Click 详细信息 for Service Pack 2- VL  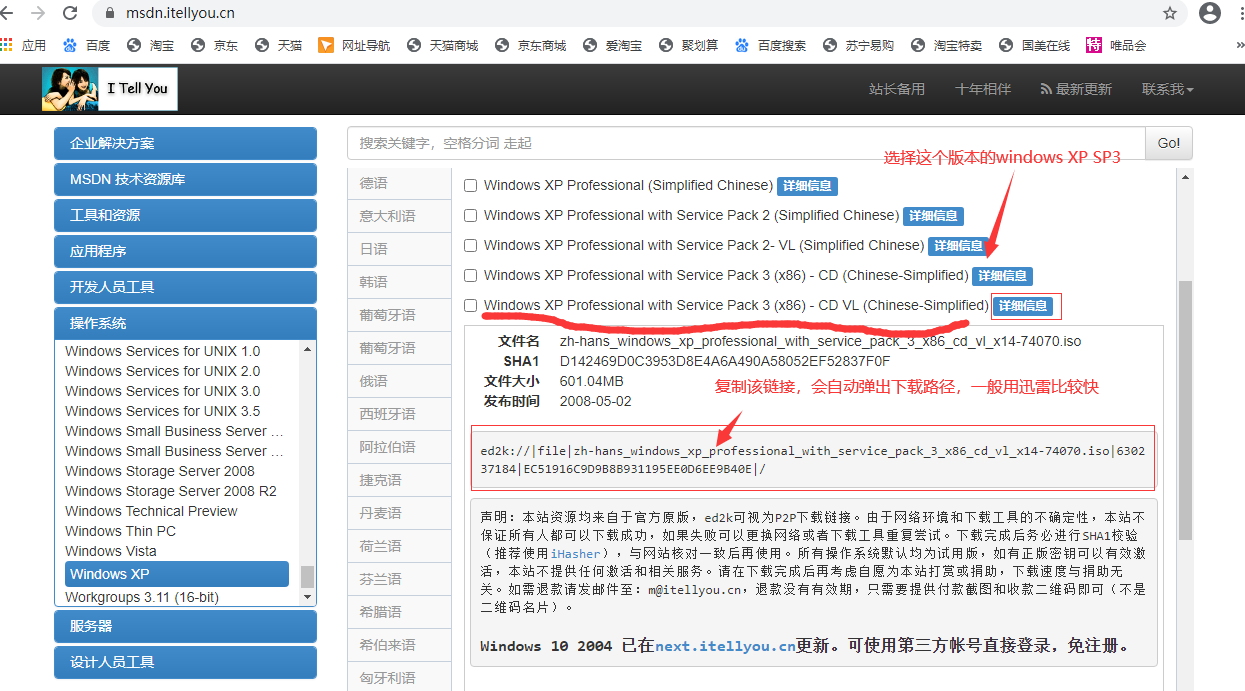coord(958,246)
